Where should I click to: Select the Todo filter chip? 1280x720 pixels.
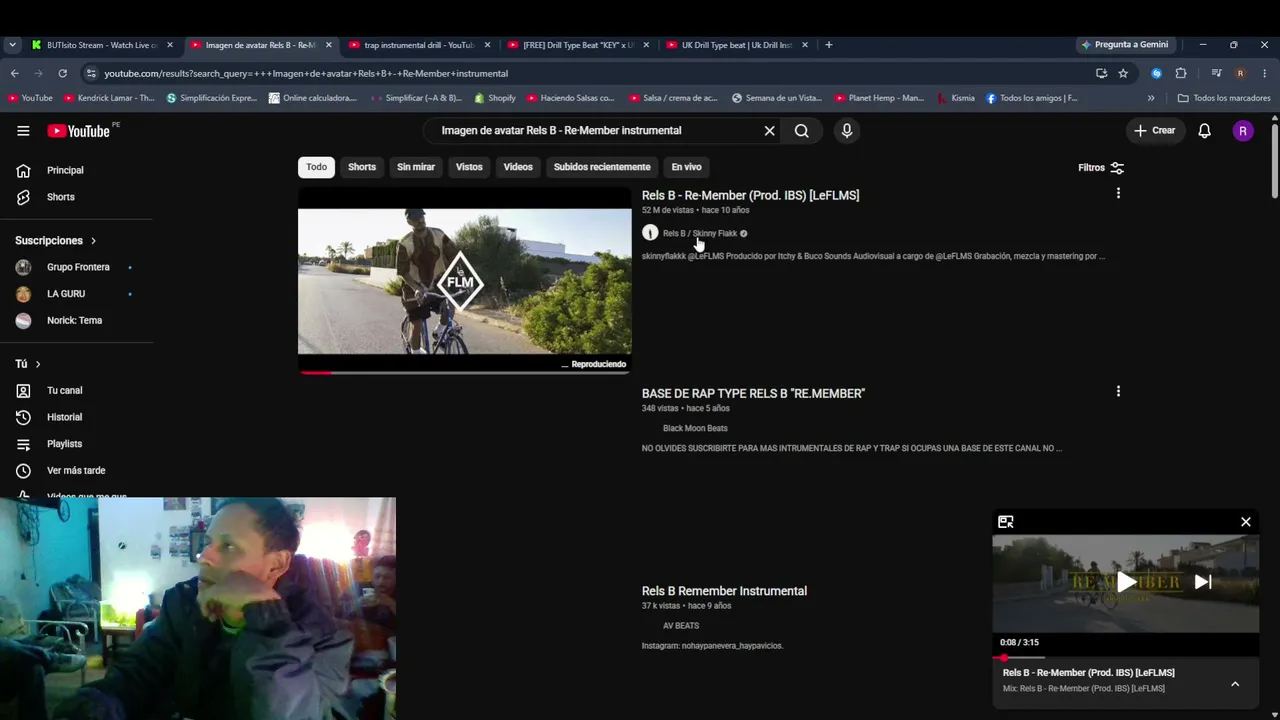(316, 167)
